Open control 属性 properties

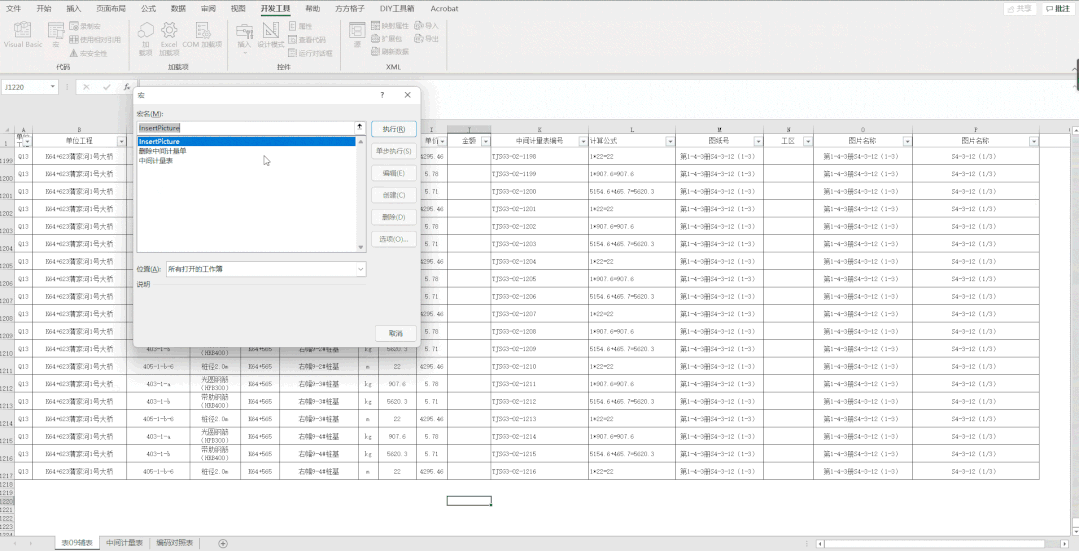pos(300,26)
